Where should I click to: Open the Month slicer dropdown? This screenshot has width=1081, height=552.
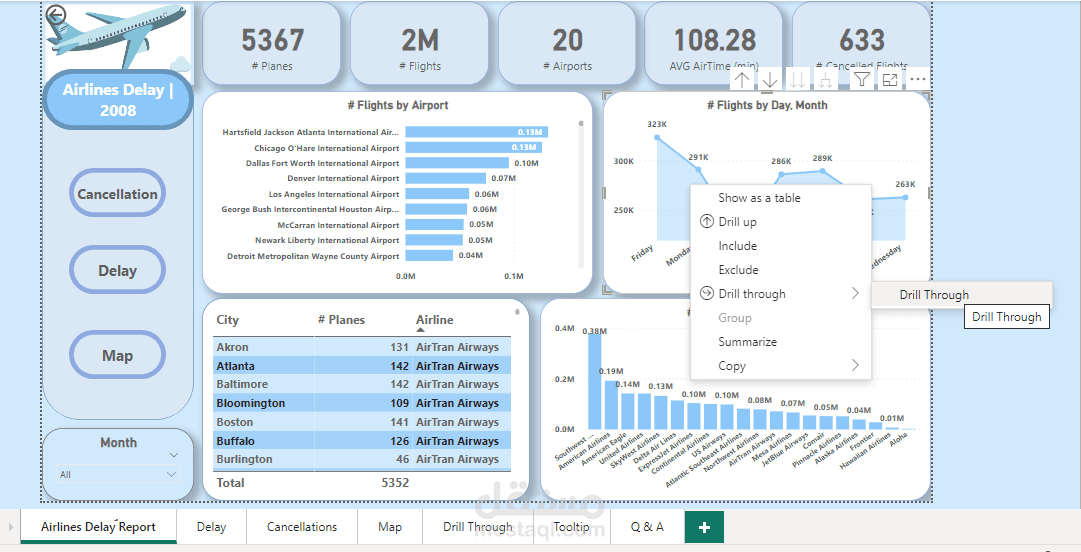pyautogui.click(x=174, y=474)
